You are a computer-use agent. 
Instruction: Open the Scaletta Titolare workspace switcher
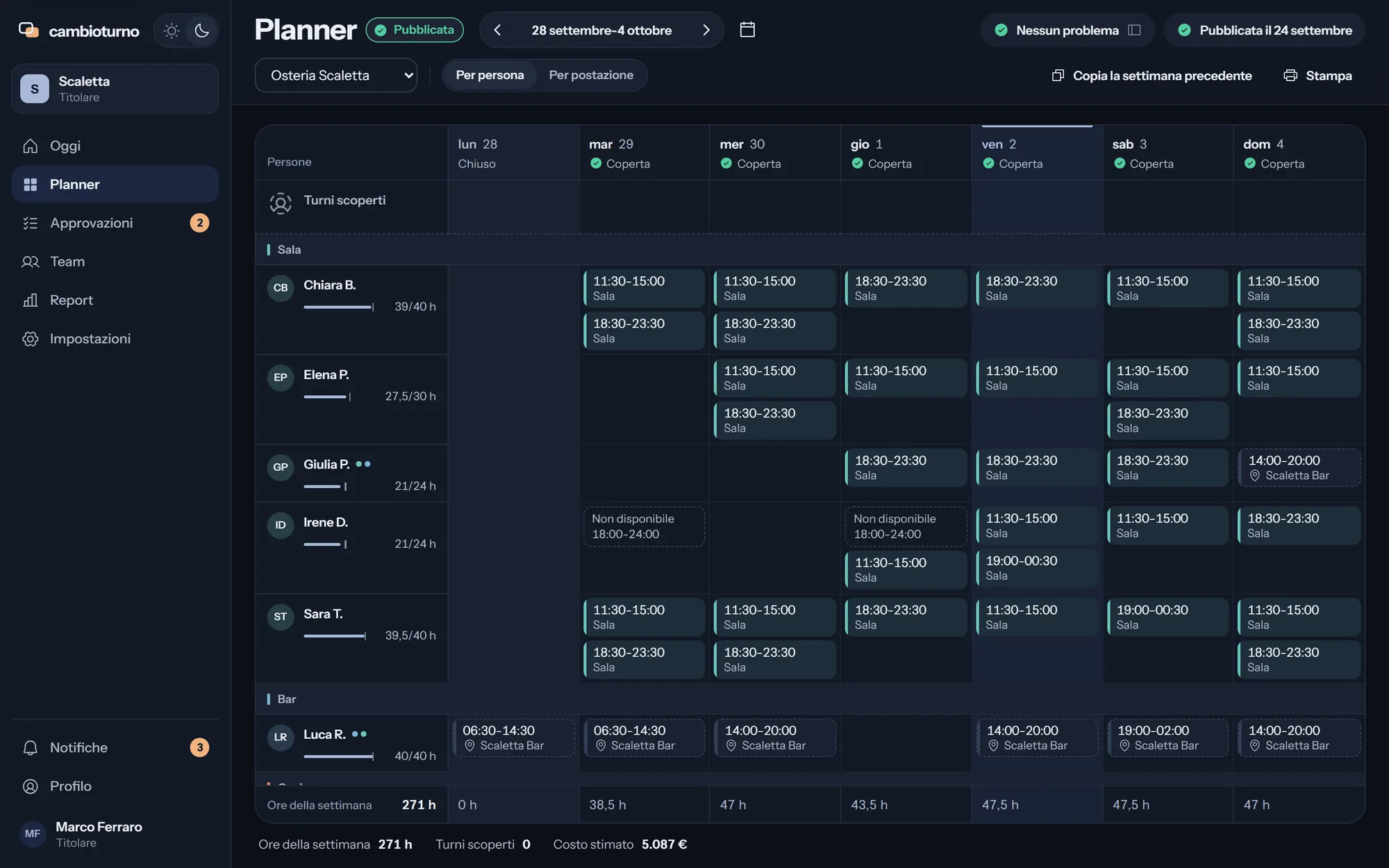click(x=115, y=89)
